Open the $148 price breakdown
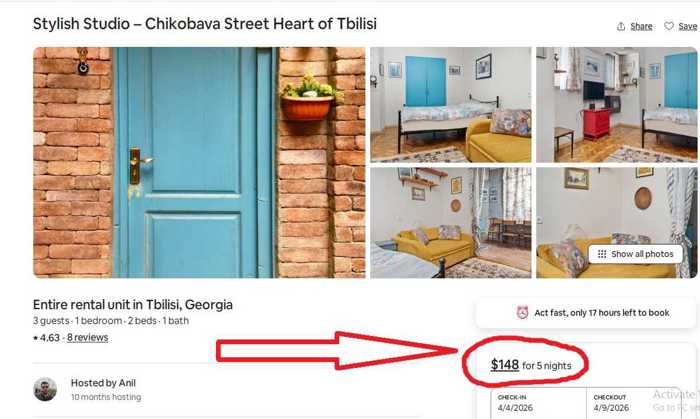 505,365
